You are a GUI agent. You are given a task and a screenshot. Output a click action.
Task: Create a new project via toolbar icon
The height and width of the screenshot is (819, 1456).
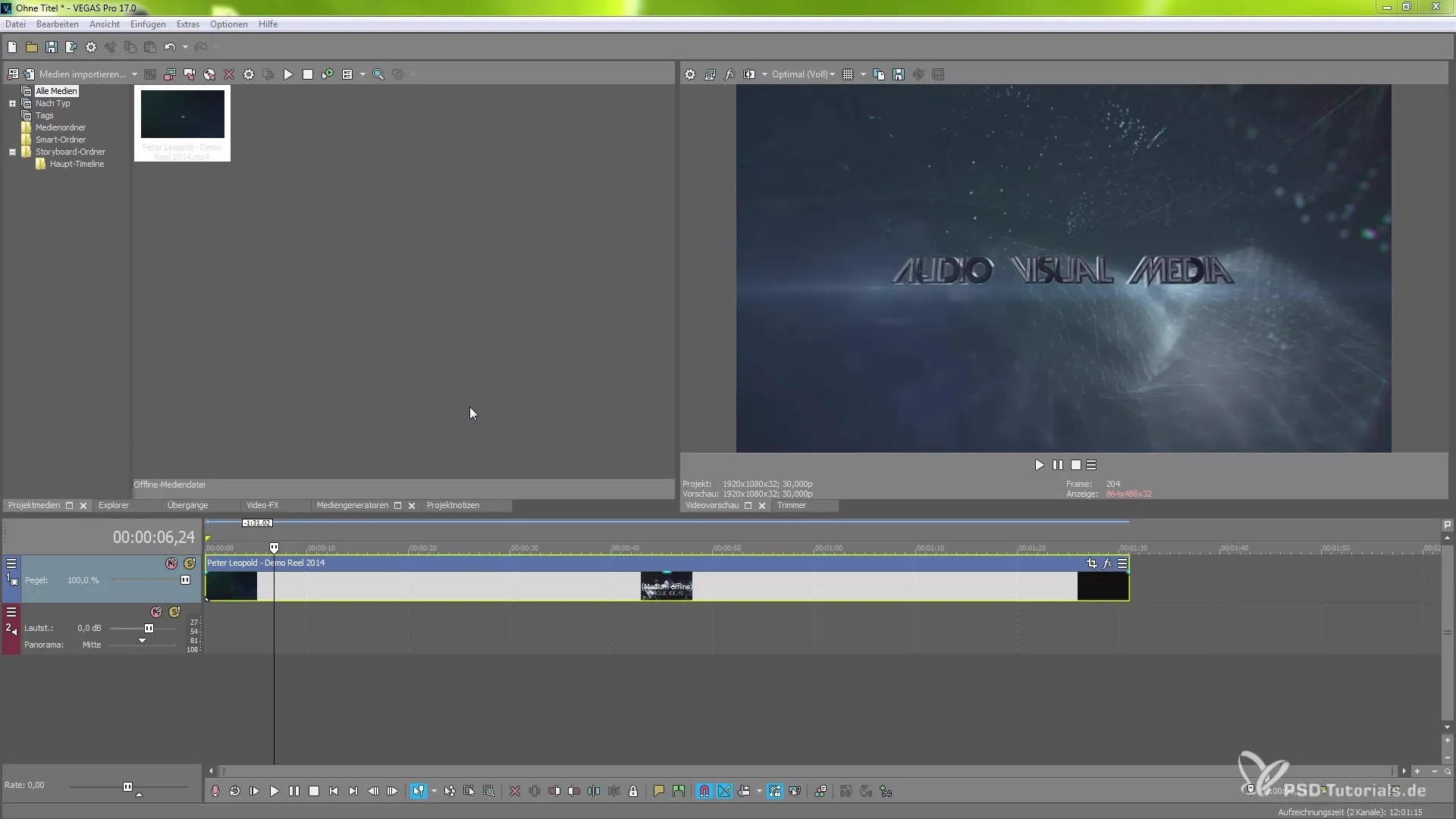tap(12, 47)
